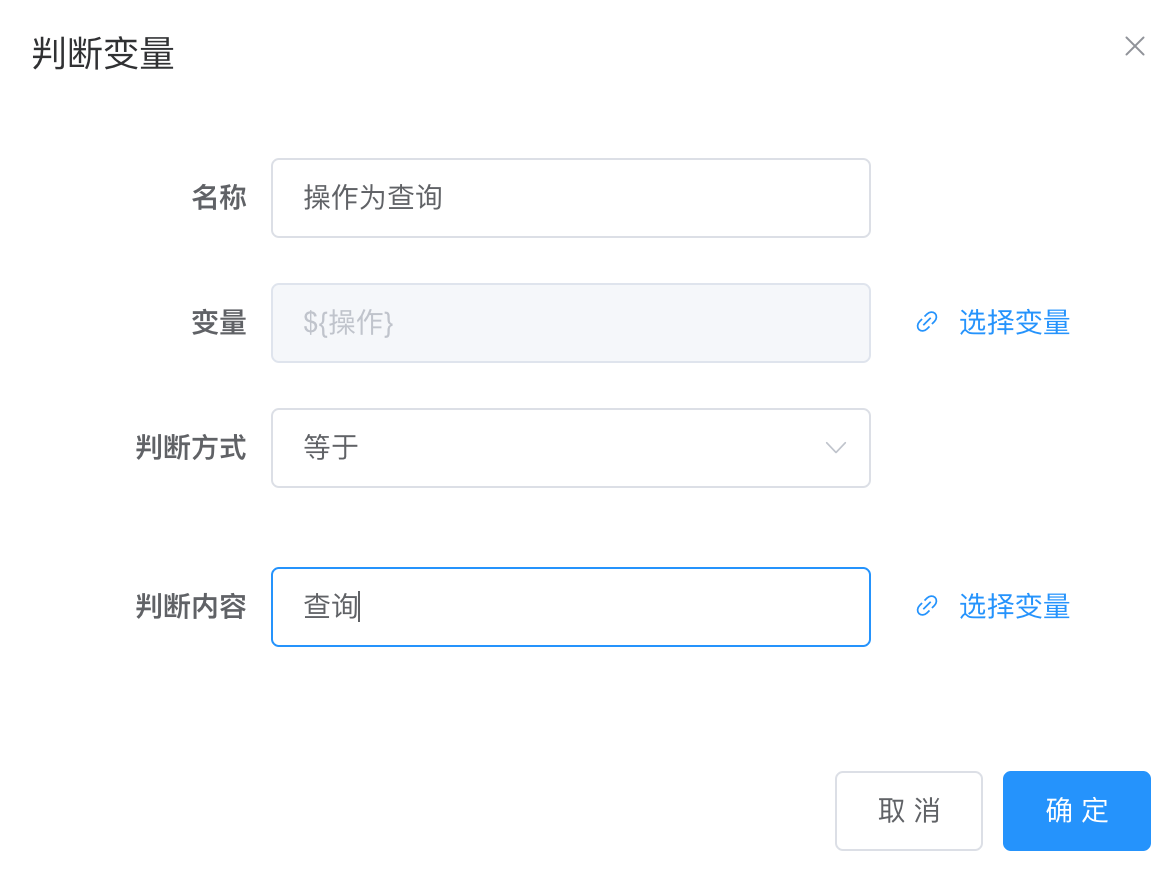Viewport: 1176px width, 876px height.
Task: Confirm with the blue 确定 button
Action: pyautogui.click(x=1076, y=811)
